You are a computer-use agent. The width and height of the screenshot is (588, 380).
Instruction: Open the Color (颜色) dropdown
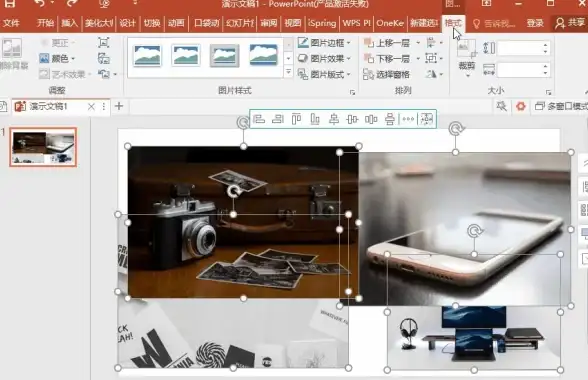coord(57,59)
